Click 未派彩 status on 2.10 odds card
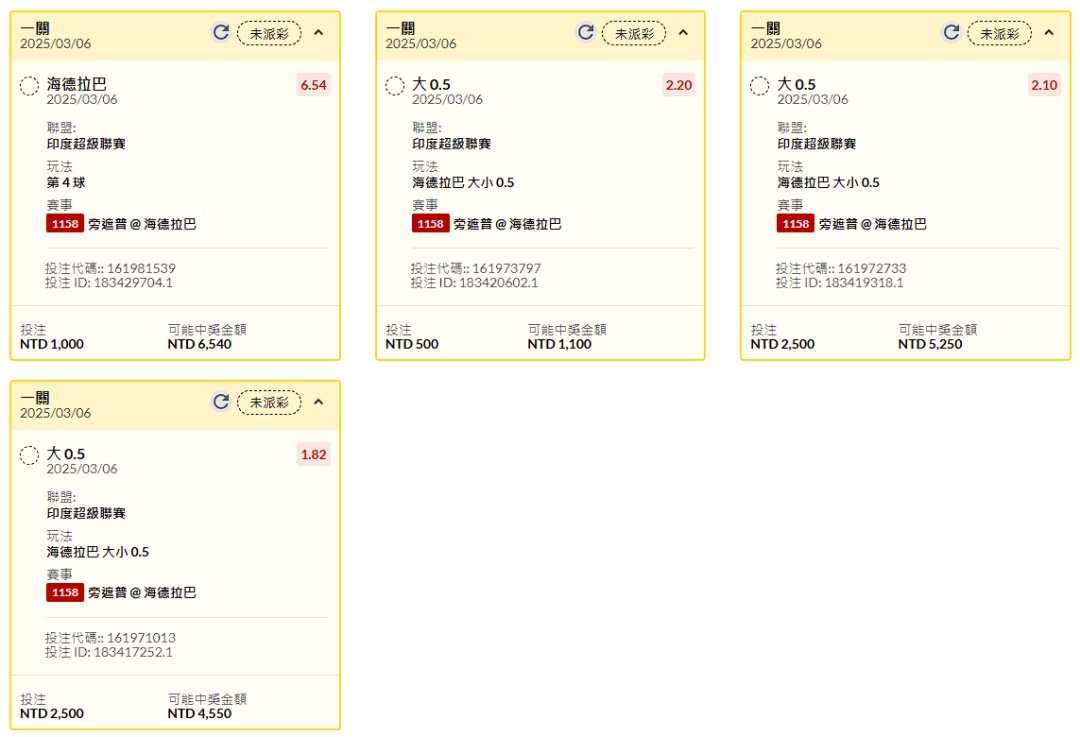 999,34
